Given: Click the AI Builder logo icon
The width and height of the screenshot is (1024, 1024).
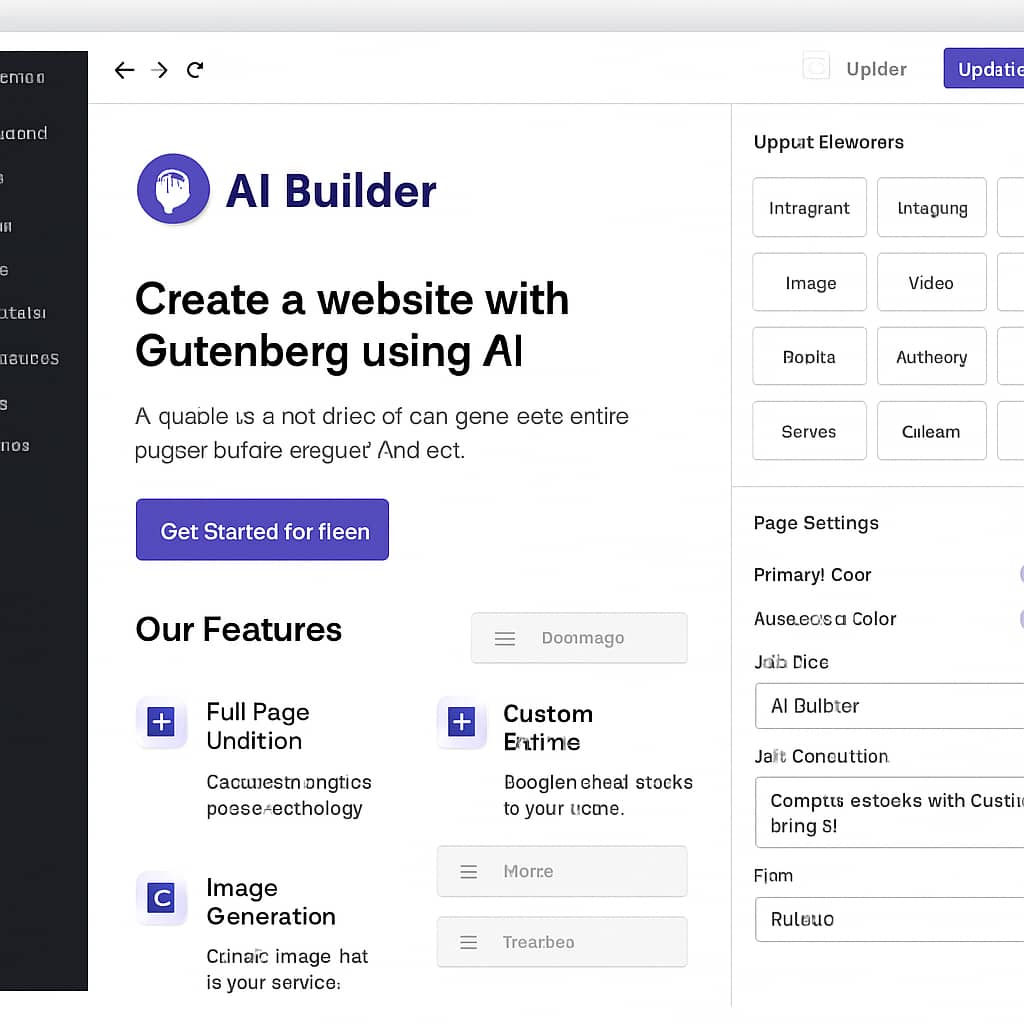Looking at the screenshot, I should pos(173,189).
